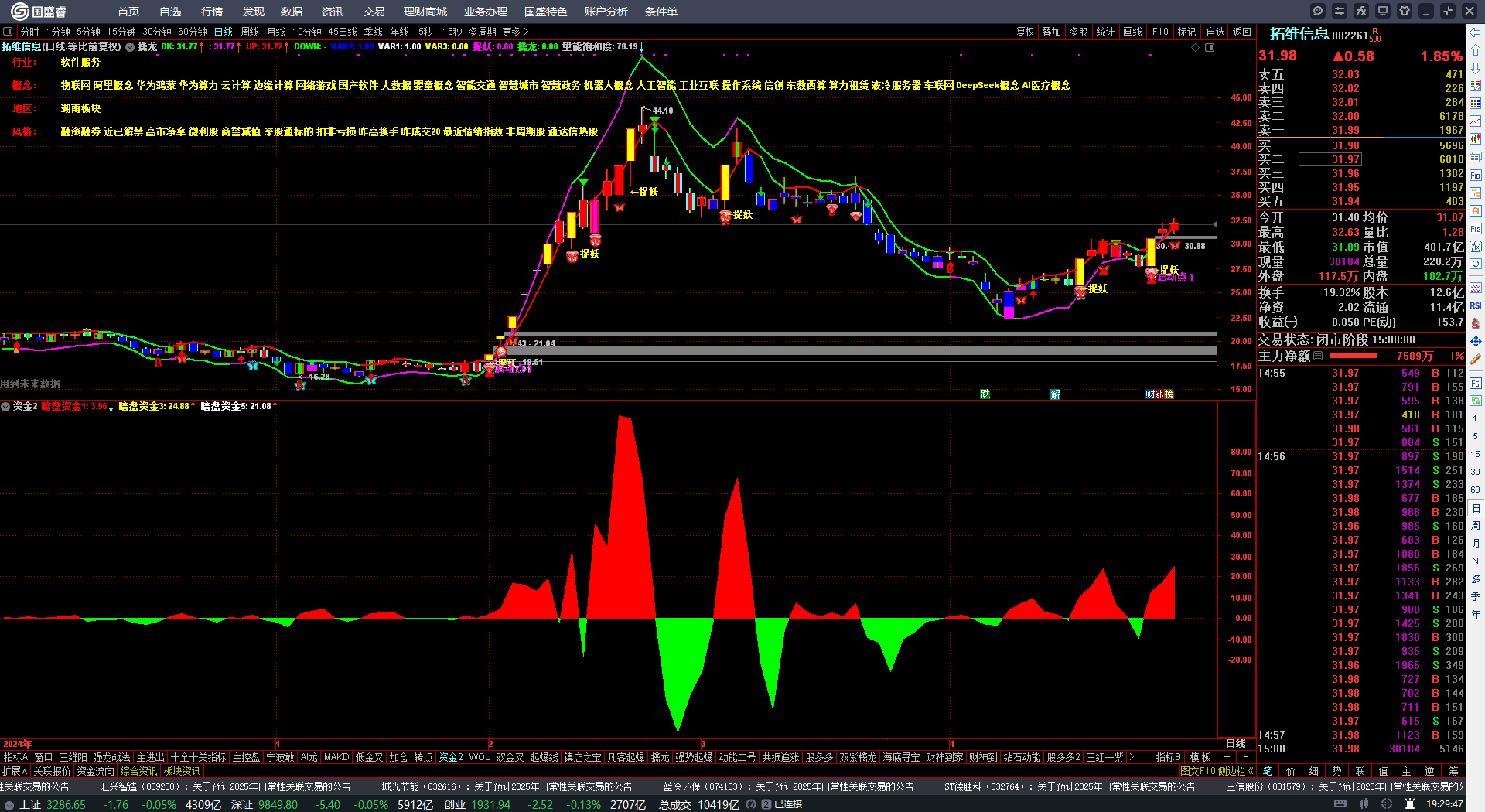The width and height of the screenshot is (1485, 812).
Task: Show more indicator tabs with the > arrow
Action: tap(1132, 757)
